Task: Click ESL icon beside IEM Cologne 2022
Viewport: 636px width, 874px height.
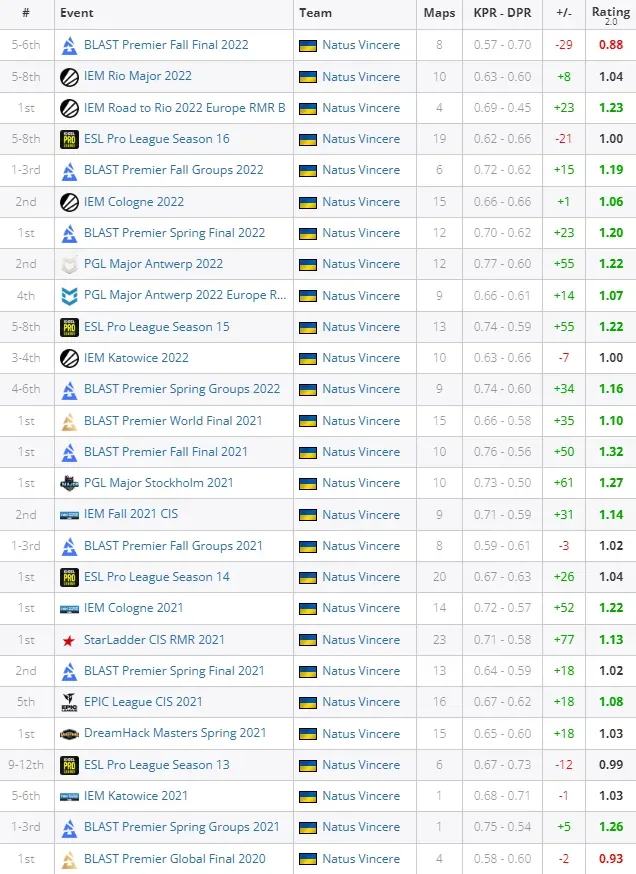Action: [69, 202]
